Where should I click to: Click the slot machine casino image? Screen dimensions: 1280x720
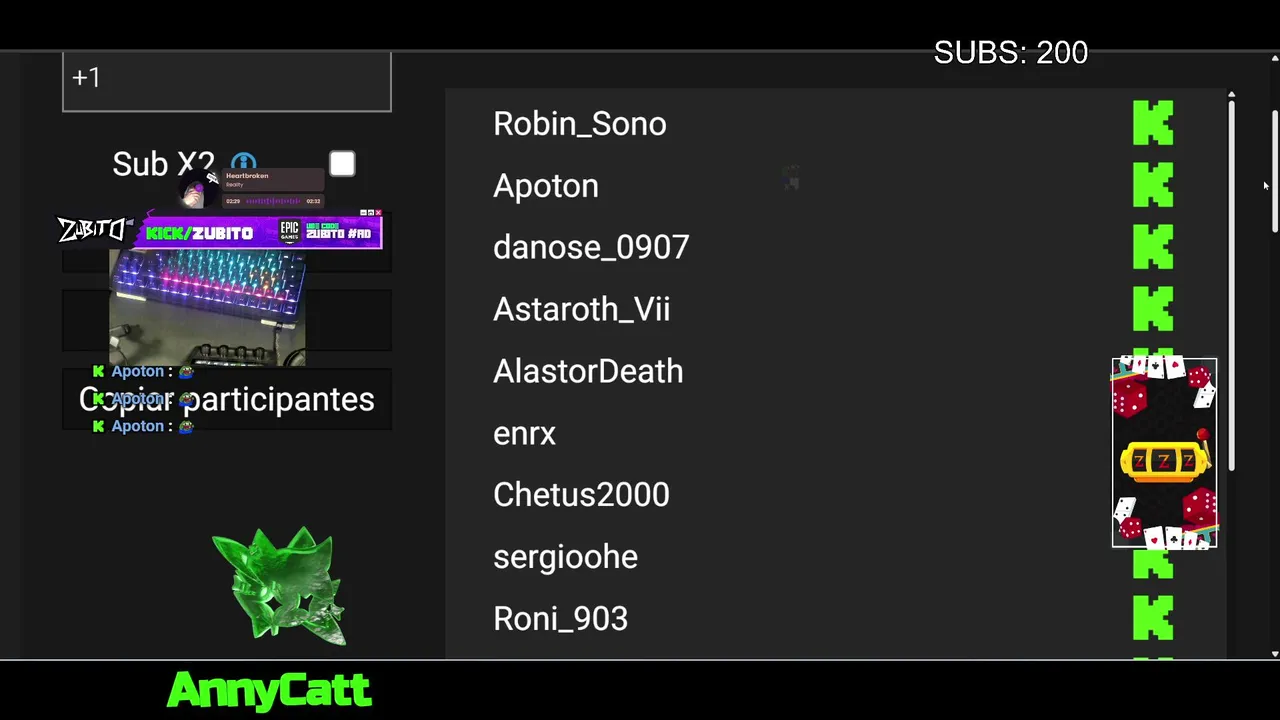coord(1164,453)
